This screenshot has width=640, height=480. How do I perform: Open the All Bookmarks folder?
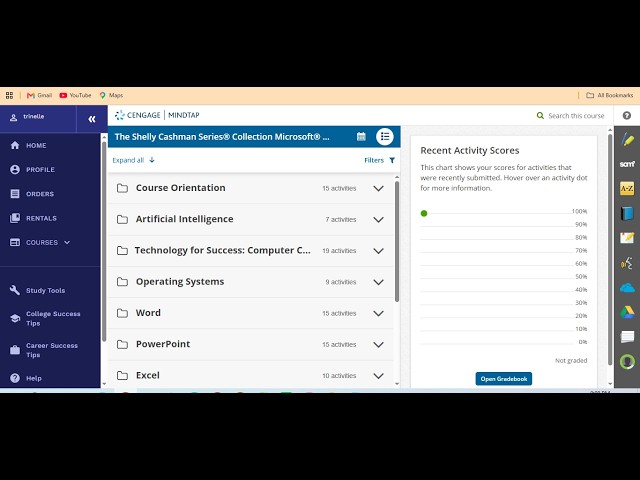(x=609, y=95)
